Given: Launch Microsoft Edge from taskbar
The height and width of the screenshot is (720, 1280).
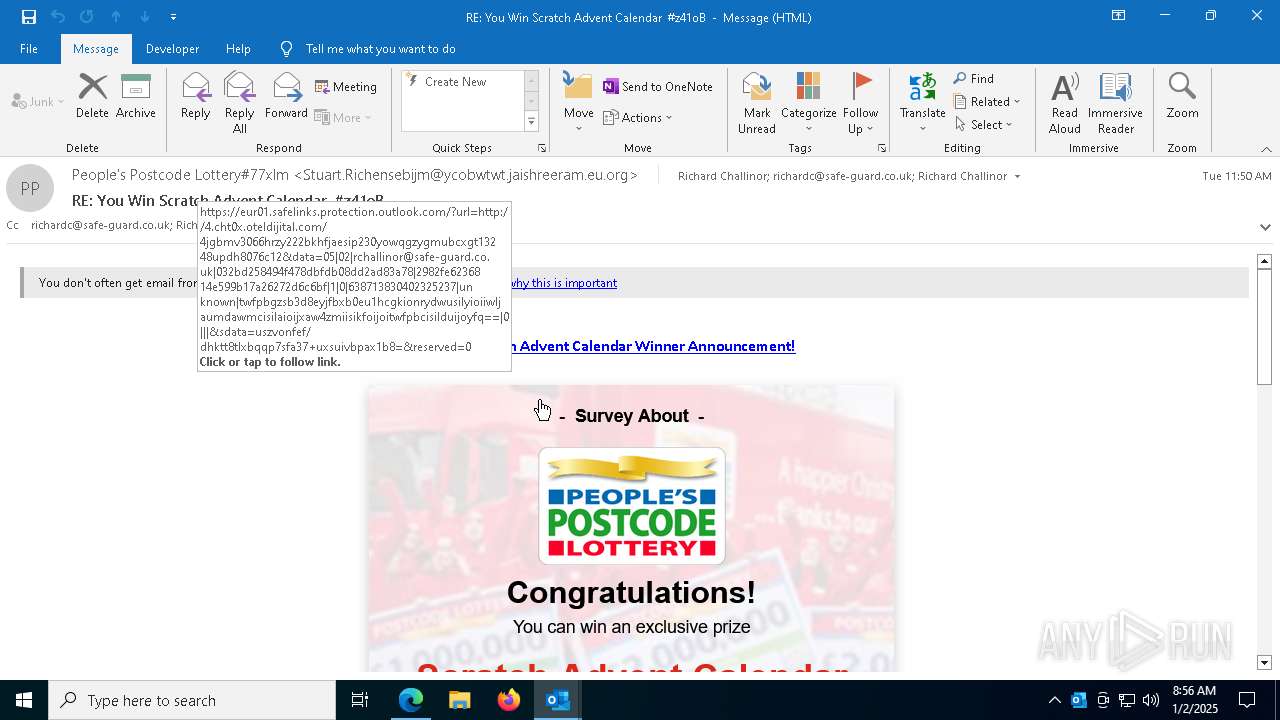Looking at the screenshot, I should click(x=411, y=700).
